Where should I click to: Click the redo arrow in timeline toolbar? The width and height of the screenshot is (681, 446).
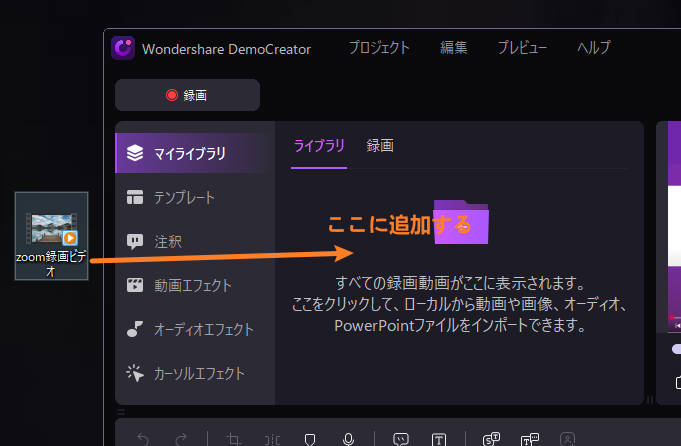(x=181, y=439)
